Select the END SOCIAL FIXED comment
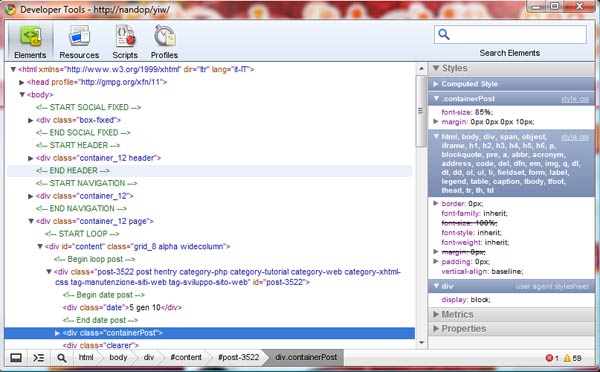Viewport: 600px width, 372px height. tap(83, 133)
